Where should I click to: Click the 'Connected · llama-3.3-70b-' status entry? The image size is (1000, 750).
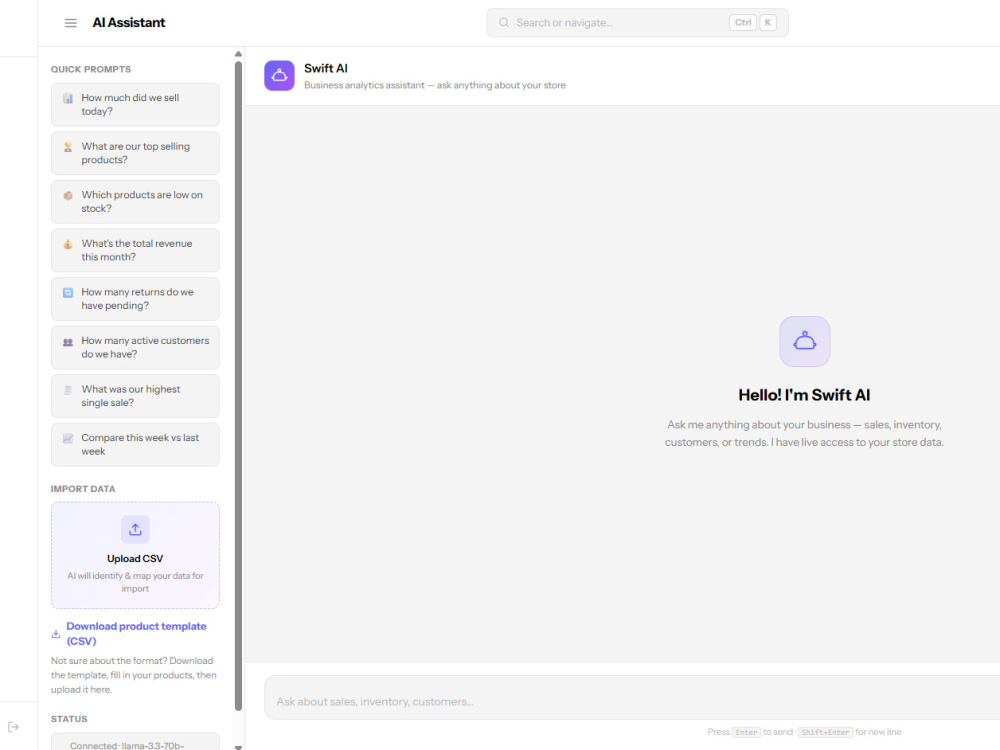135,743
